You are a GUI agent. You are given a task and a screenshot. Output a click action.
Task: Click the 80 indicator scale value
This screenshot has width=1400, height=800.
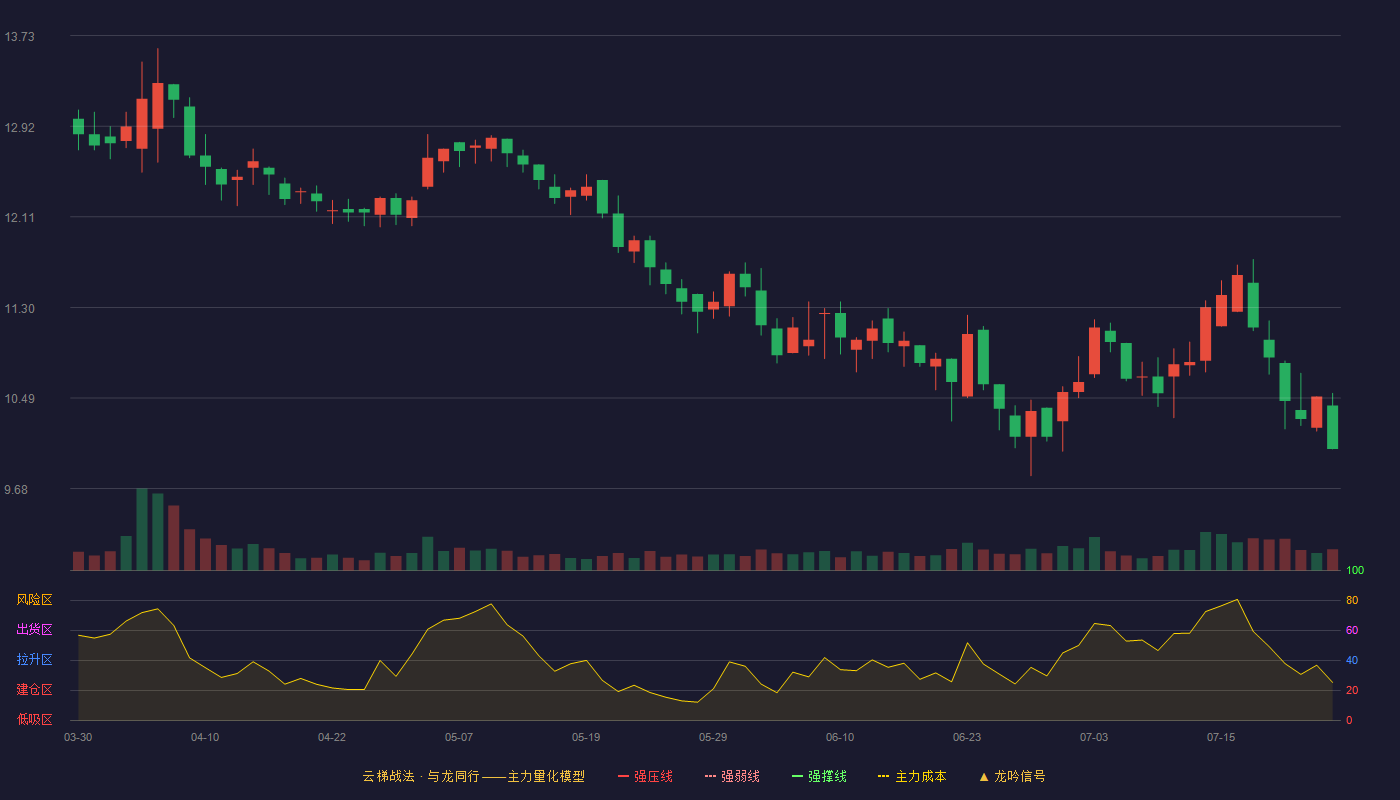pyautogui.click(x=1352, y=600)
